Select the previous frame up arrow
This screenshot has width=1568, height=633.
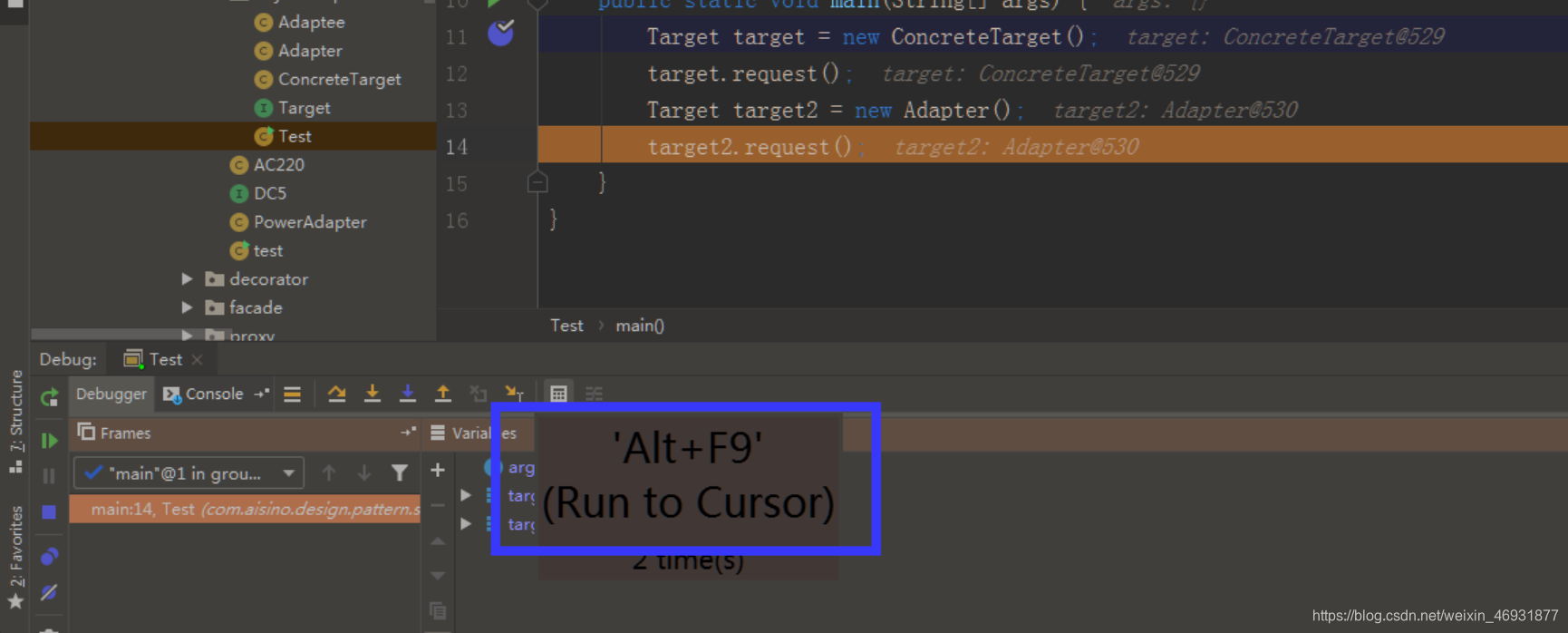click(x=329, y=472)
